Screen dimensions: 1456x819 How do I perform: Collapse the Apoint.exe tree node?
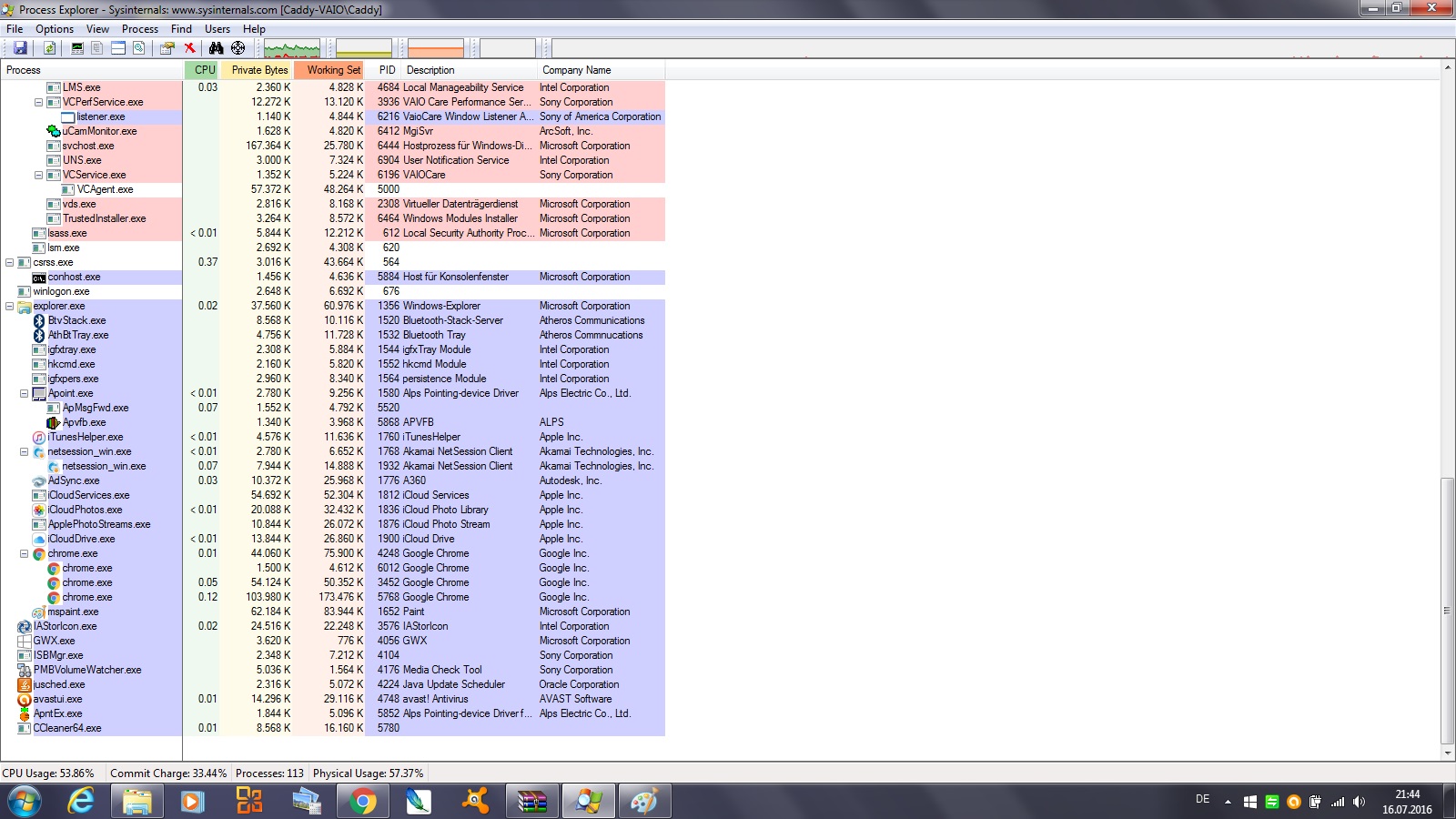pyautogui.click(x=24, y=393)
